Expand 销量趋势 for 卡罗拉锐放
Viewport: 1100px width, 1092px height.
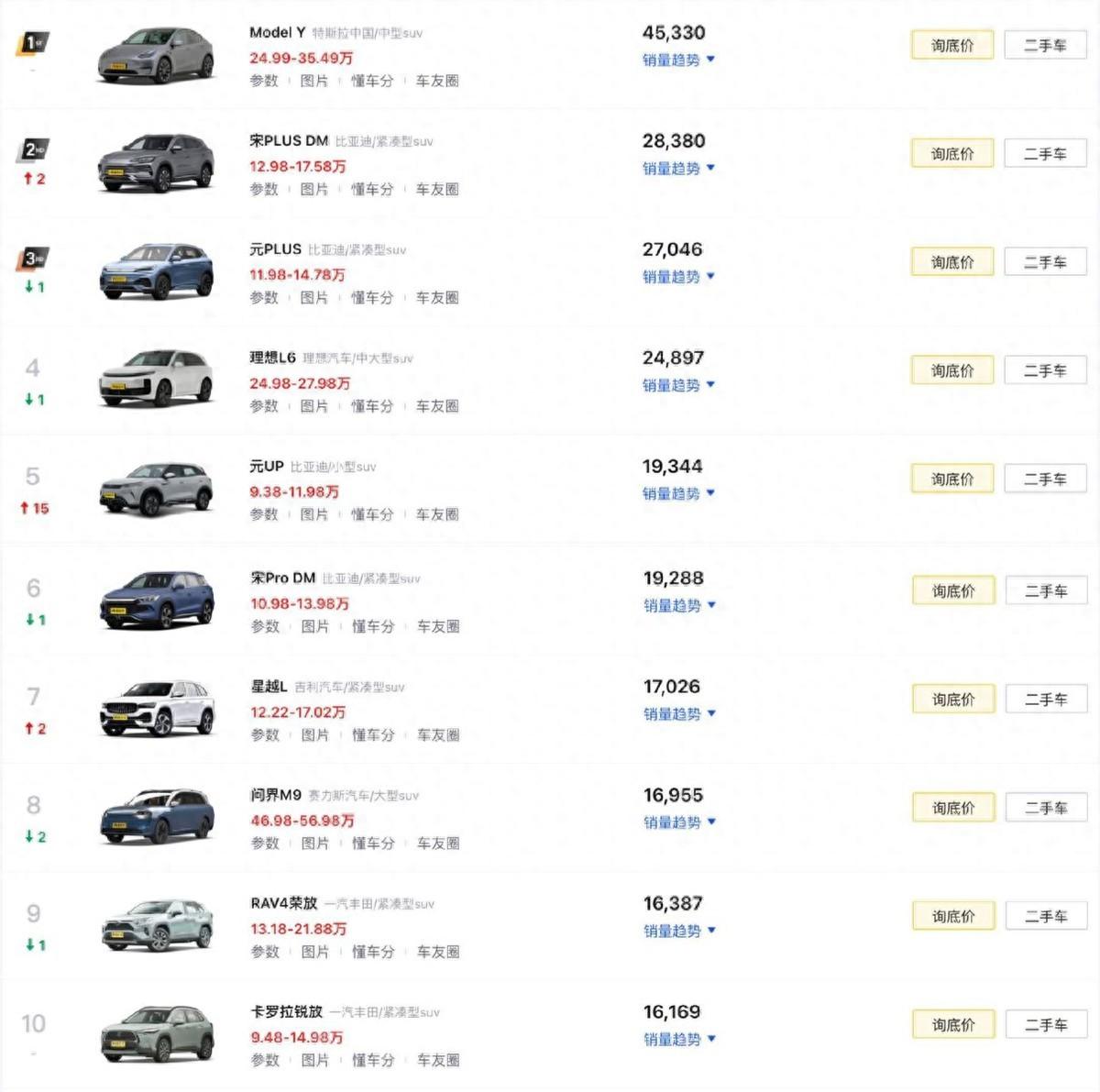tap(679, 1039)
